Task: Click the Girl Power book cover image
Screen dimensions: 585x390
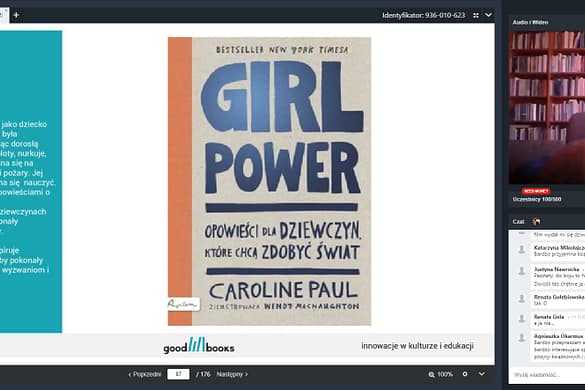Action: pos(269,181)
